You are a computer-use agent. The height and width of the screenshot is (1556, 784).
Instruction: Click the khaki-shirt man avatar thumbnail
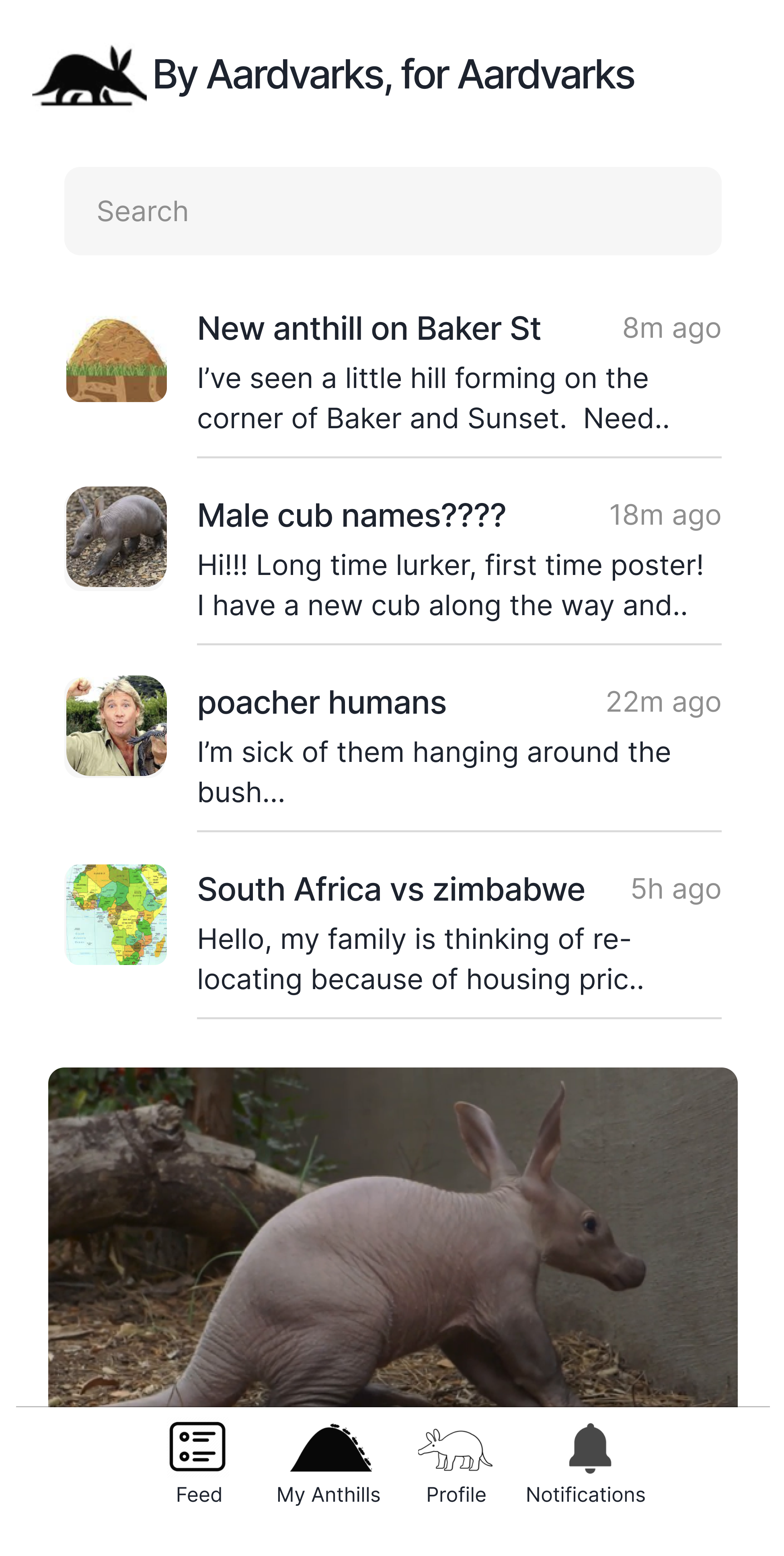(x=116, y=725)
